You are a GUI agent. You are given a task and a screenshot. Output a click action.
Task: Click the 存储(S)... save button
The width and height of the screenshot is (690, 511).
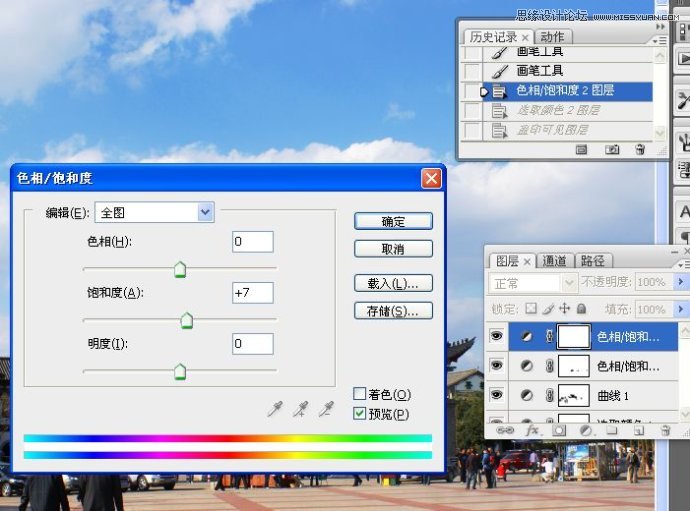click(x=393, y=311)
